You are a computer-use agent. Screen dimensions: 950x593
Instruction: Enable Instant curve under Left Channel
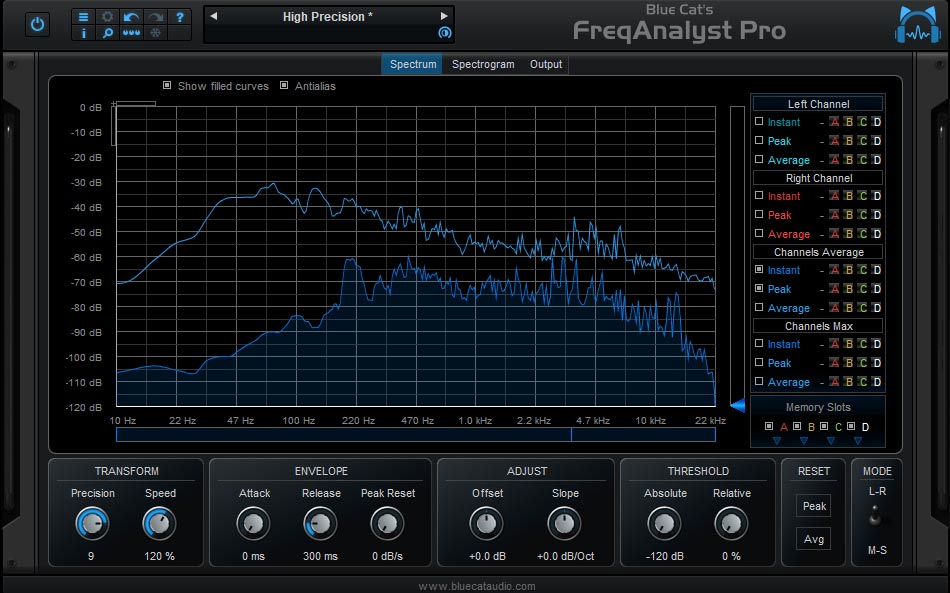(x=757, y=122)
